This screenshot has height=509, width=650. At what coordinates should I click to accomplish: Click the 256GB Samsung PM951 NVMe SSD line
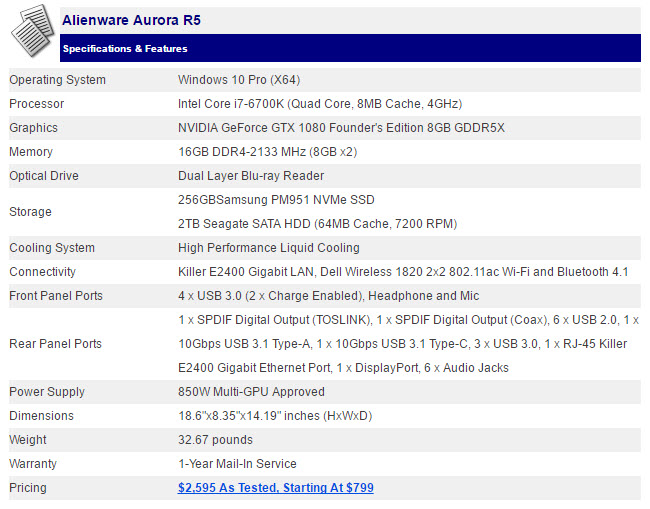[276, 200]
